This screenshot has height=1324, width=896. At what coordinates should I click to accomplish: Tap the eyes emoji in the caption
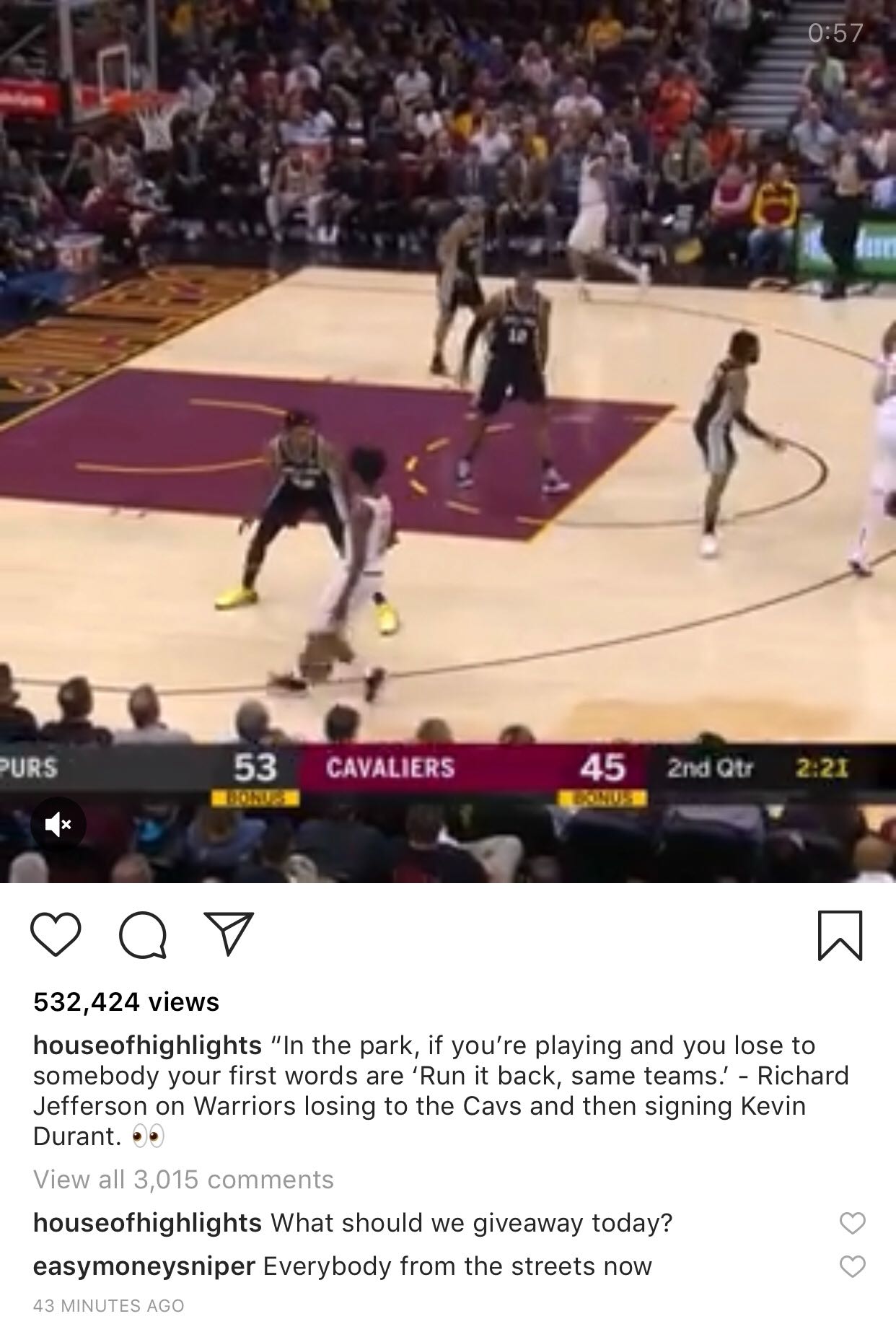[x=148, y=1136]
